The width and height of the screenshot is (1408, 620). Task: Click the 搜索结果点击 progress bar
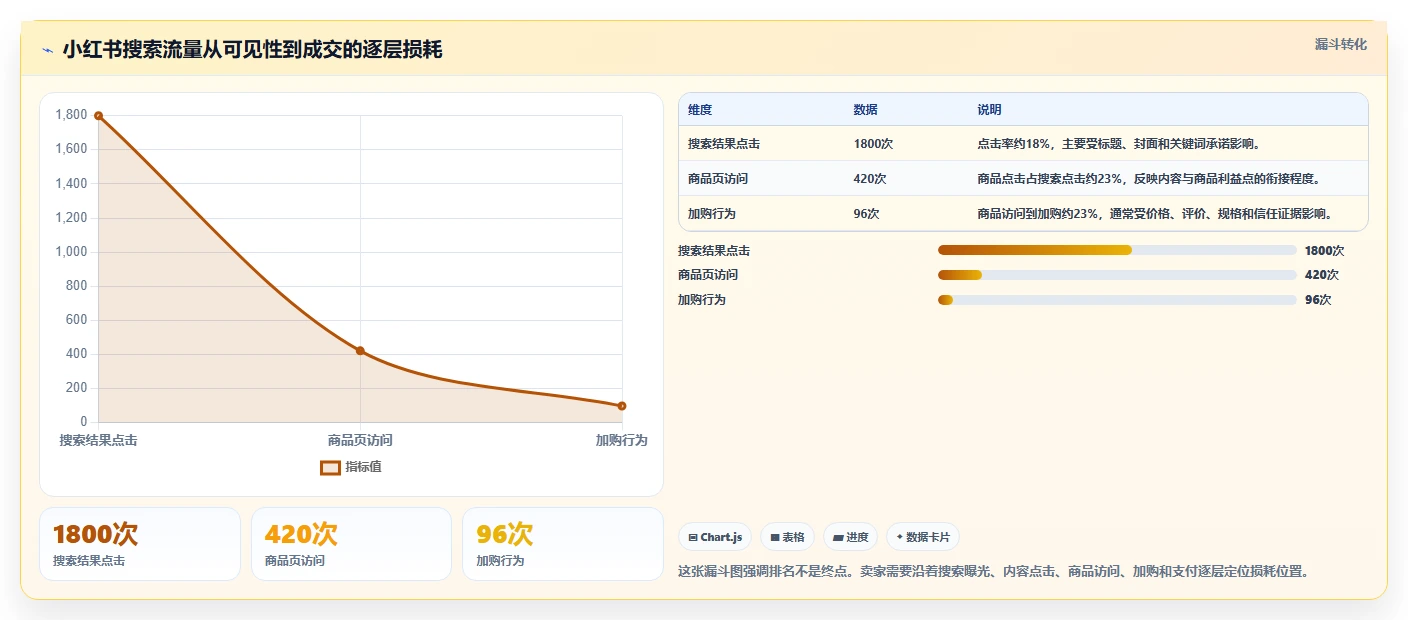[x=1117, y=250]
